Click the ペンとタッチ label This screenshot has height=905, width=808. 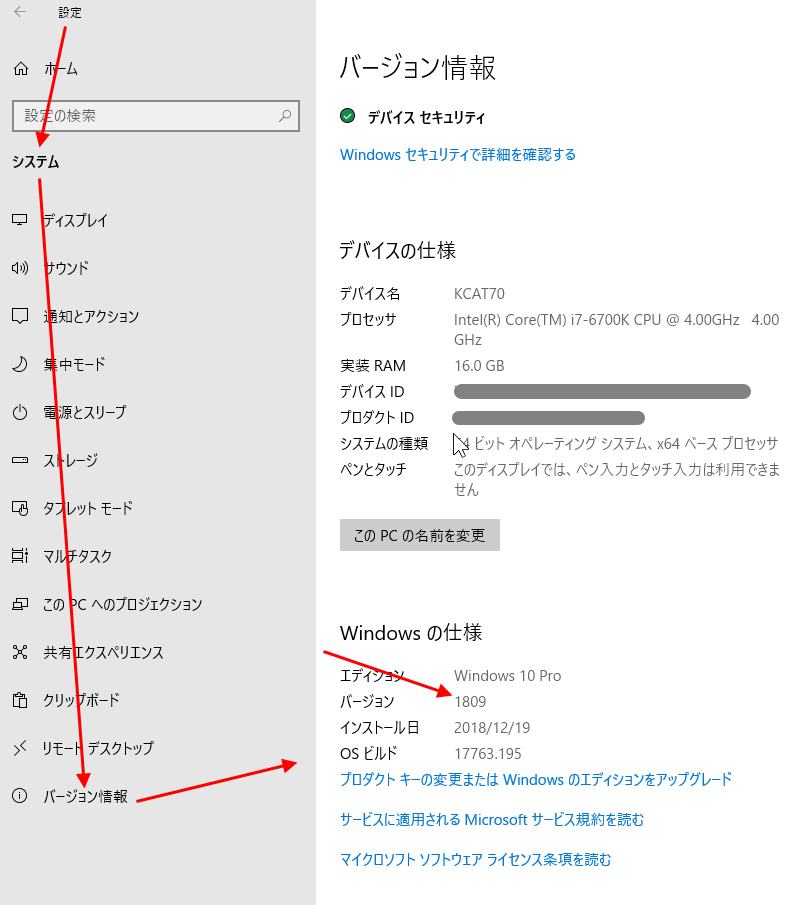coord(373,469)
